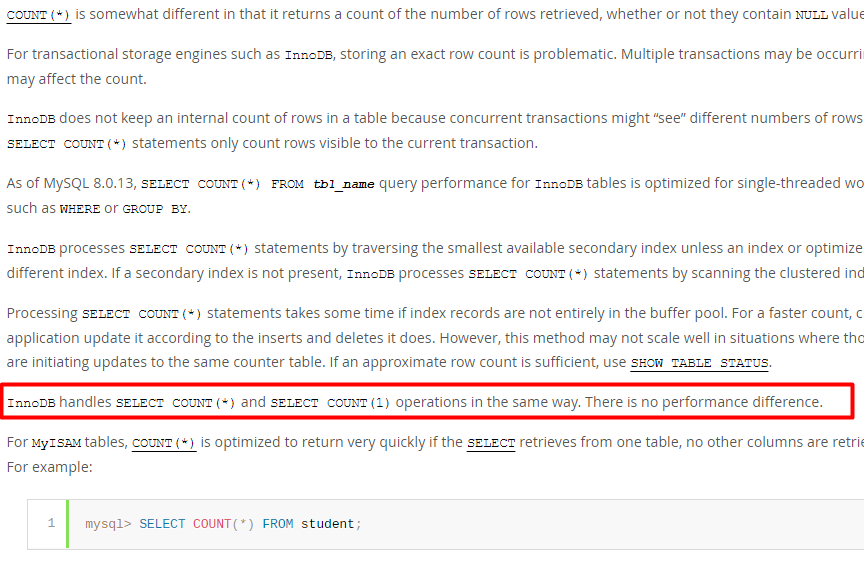Image resolution: width=864 pixels, height=564 pixels.
Task: Click the 'For example:' text above the code
Action: click(x=50, y=467)
